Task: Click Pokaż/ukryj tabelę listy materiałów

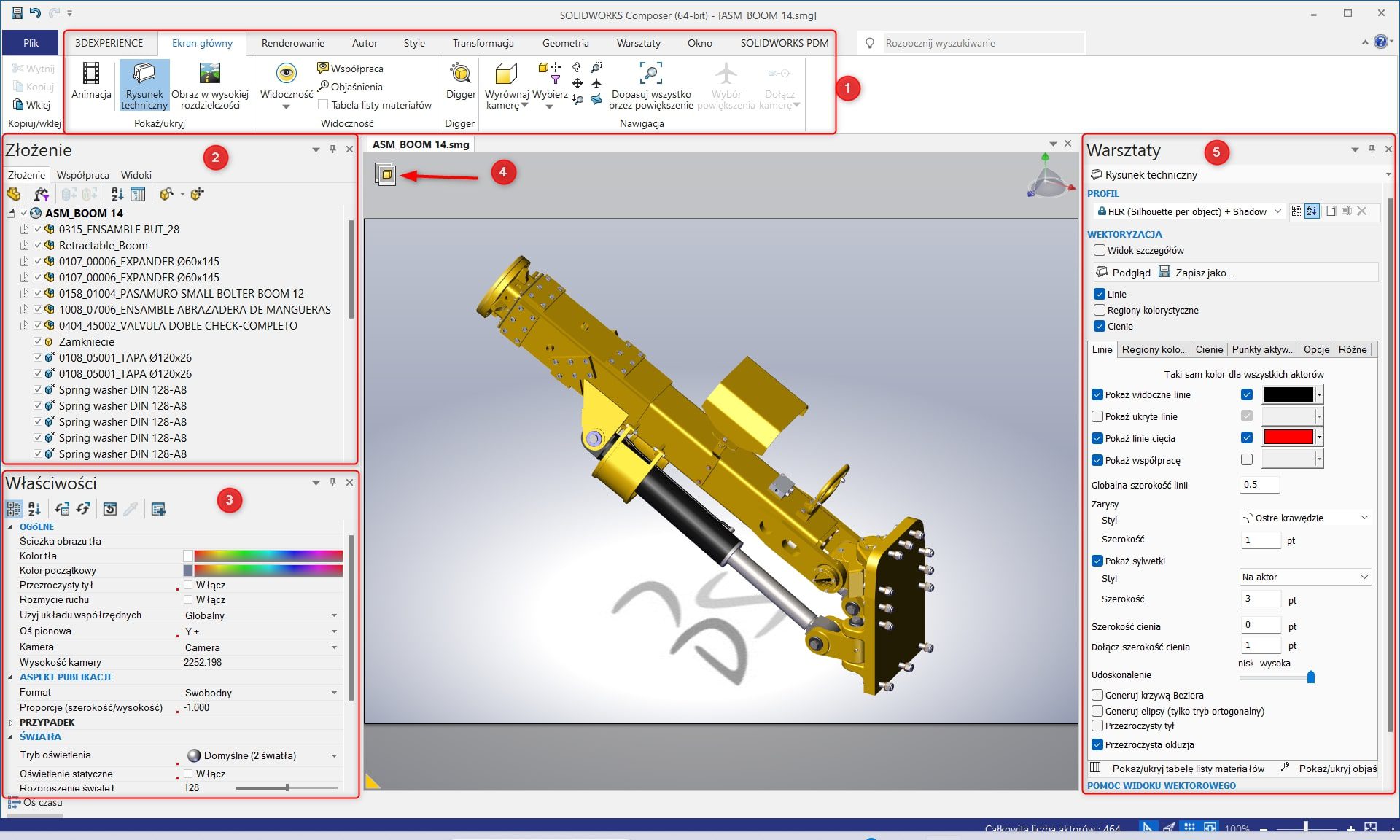Action: 1178,769
